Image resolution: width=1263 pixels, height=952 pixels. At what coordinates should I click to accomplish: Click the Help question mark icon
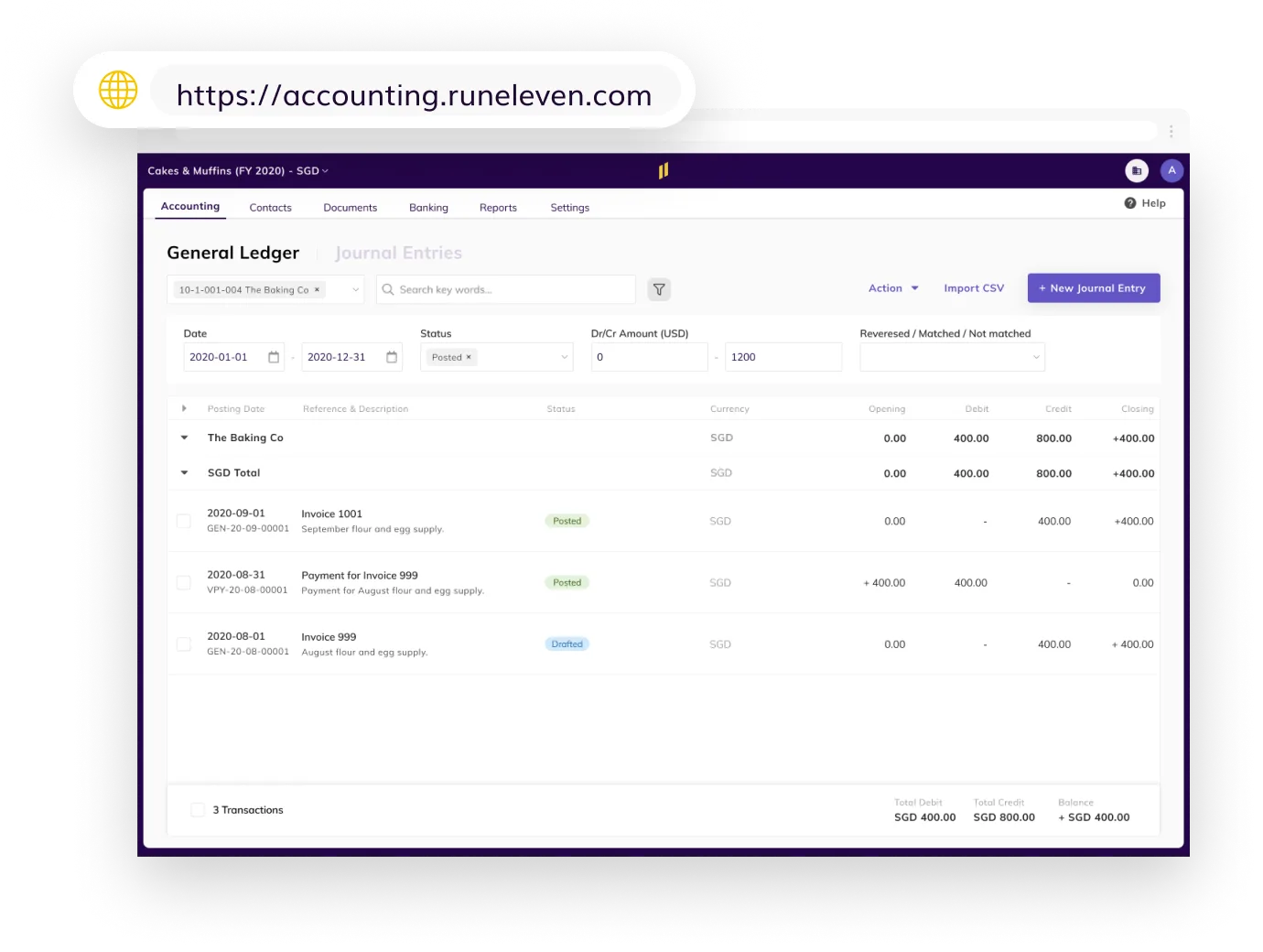(x=1129, y=202)
